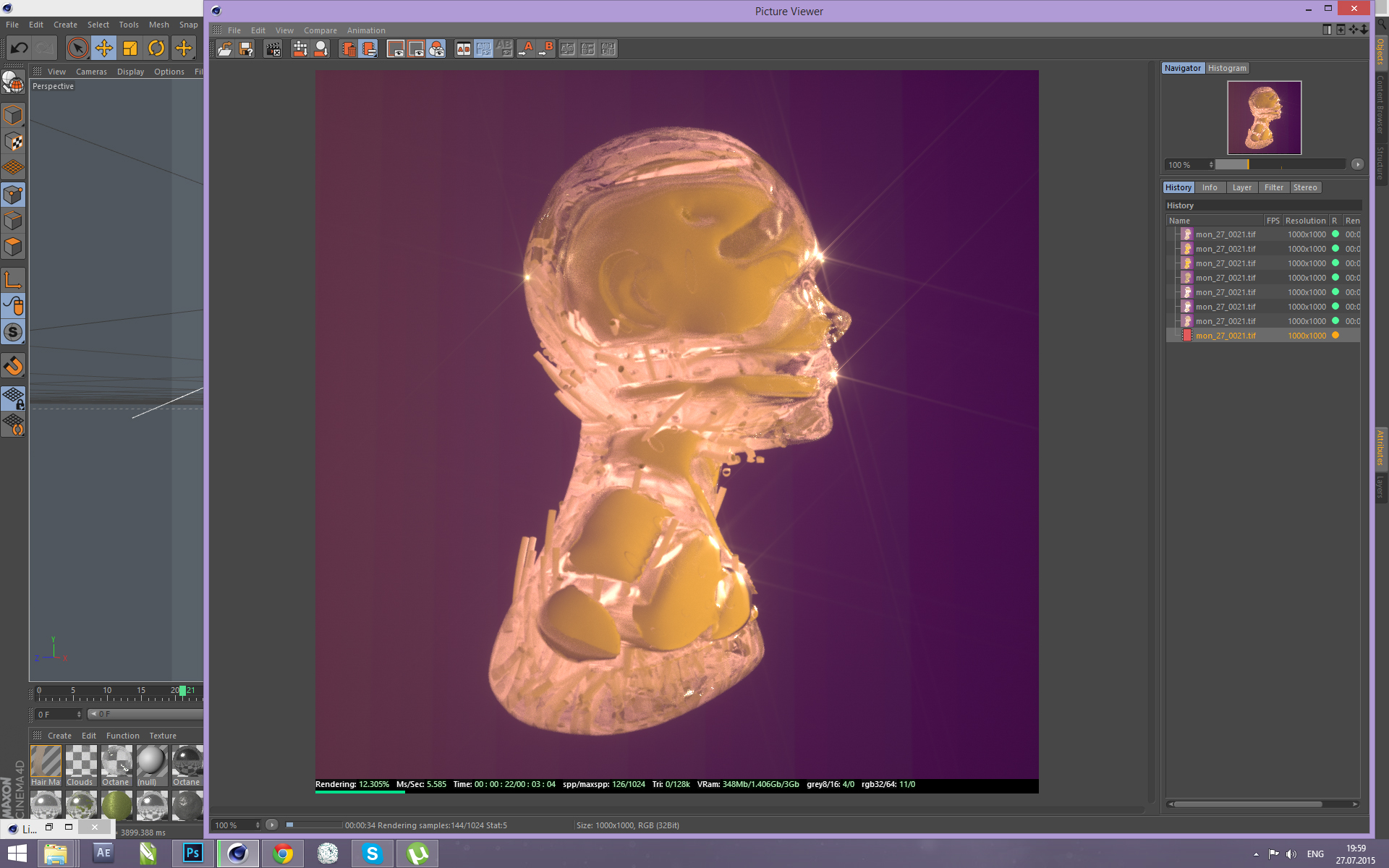Switch to the Histogram tab
This screenshot has height=868, width=1389.
(1227, 68)
